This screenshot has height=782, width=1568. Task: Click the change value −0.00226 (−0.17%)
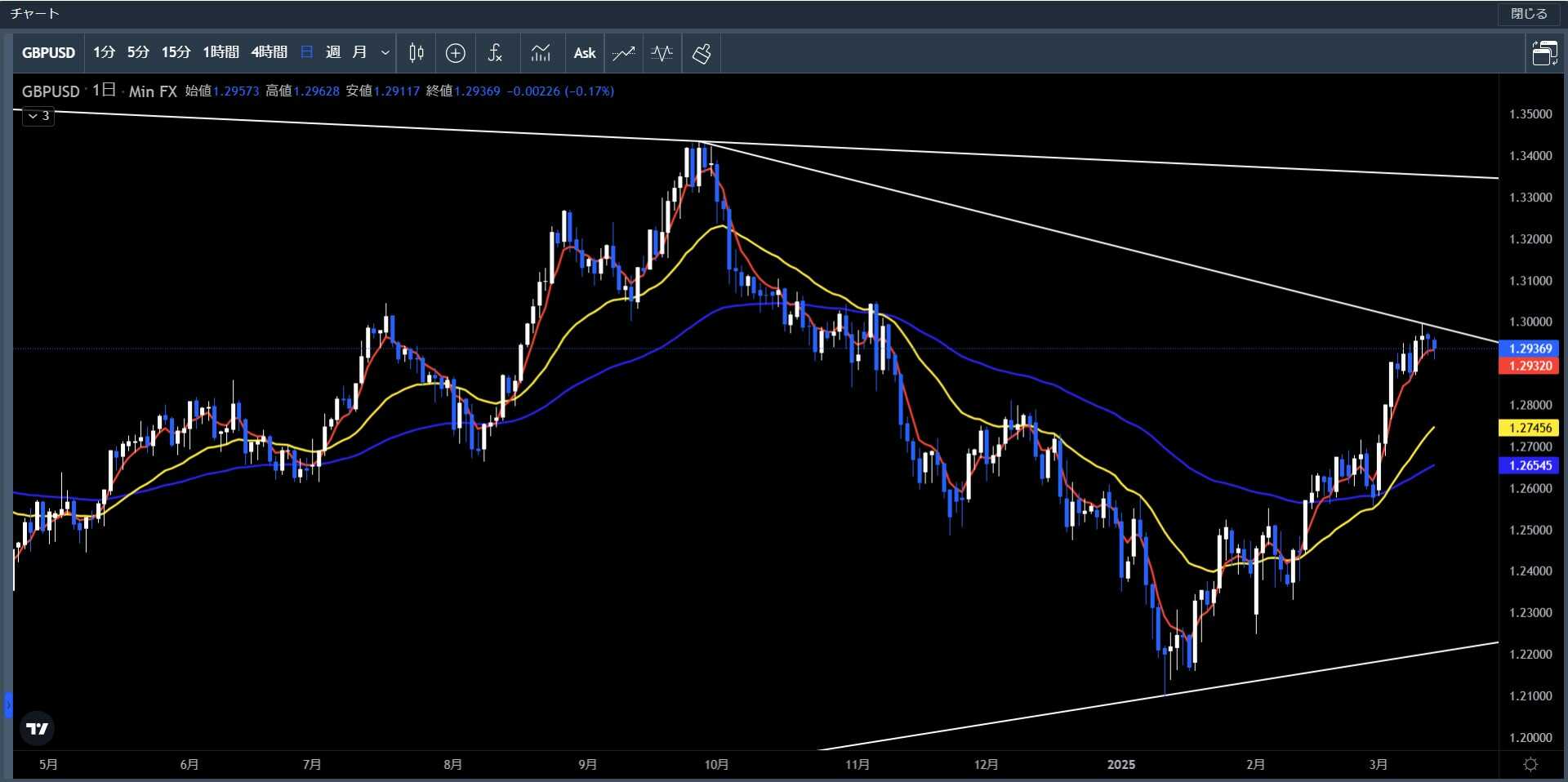click(560, 91)
